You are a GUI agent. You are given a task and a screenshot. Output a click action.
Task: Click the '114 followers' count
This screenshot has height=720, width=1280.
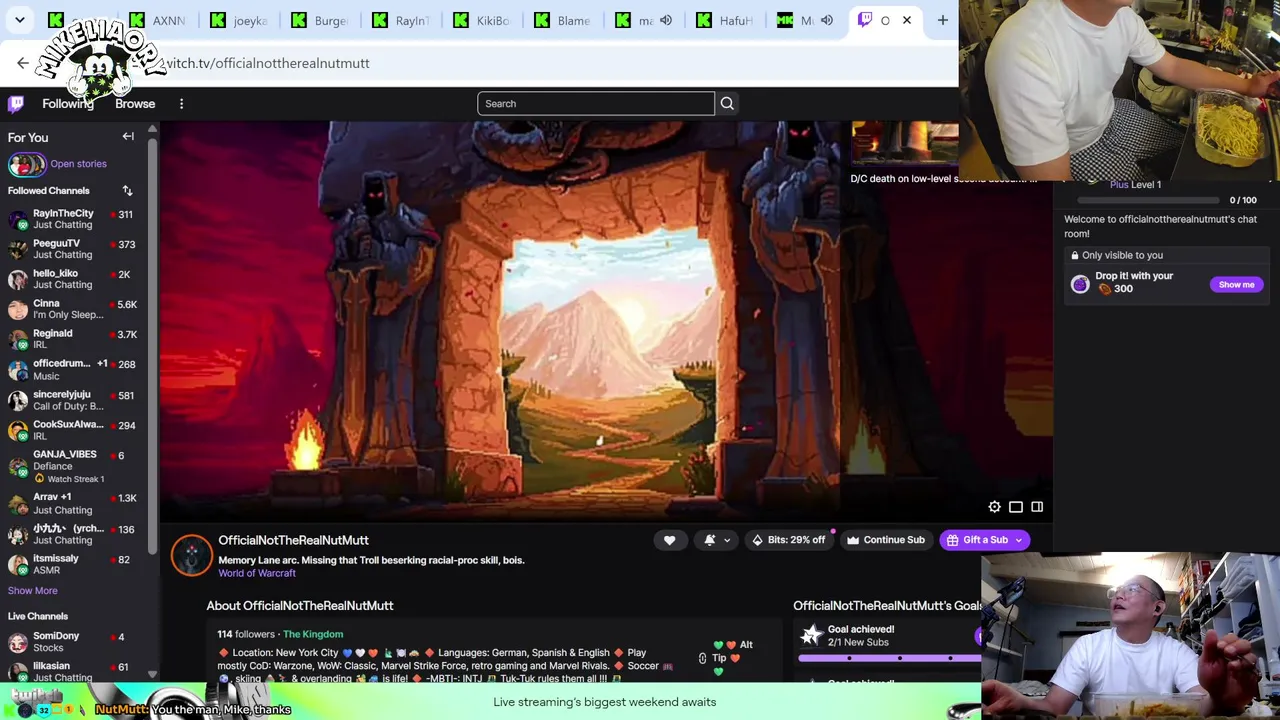click(x=246, y=634)
